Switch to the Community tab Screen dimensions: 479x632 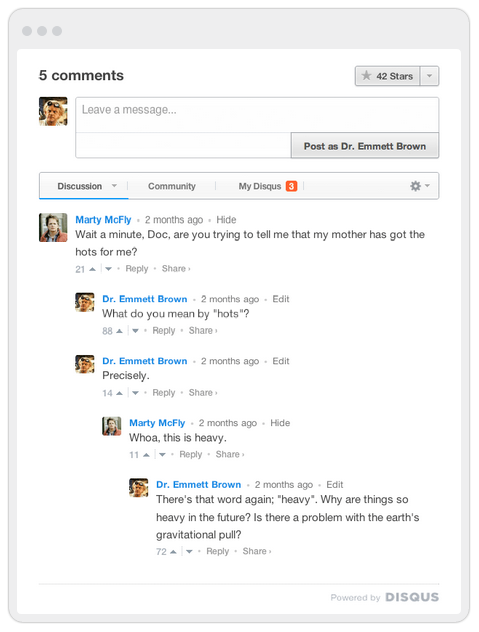[x=172, y=186]
